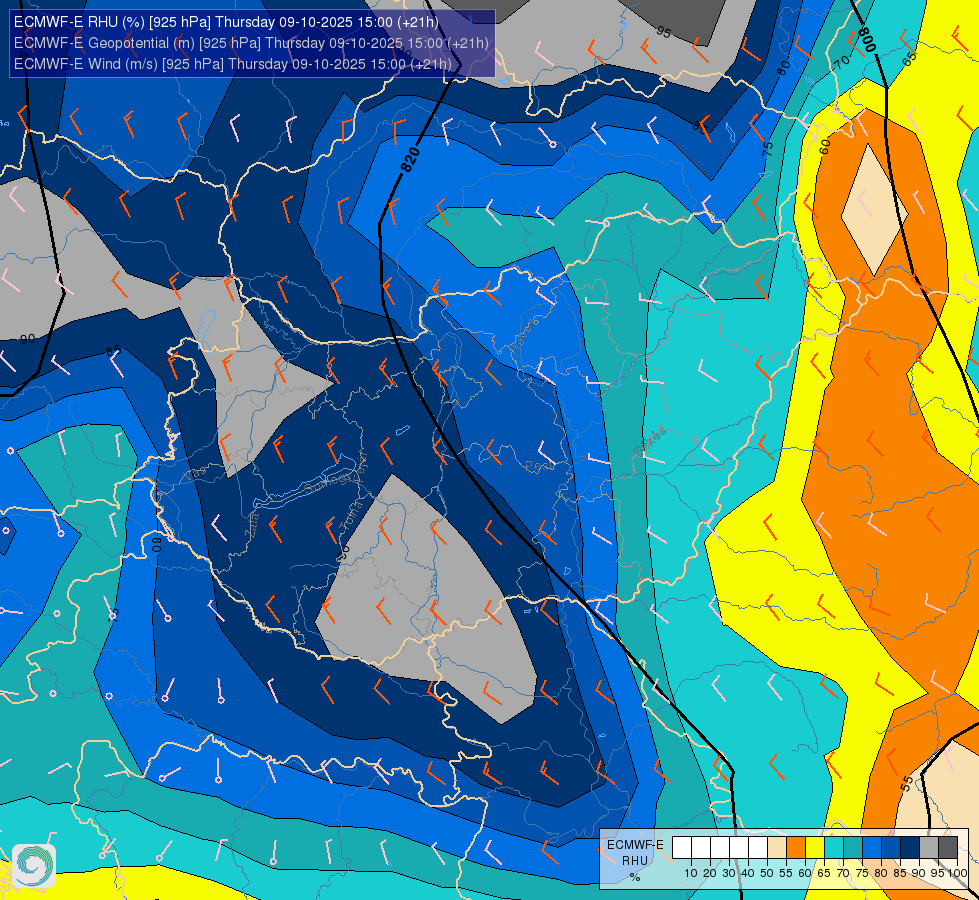The image size is (979, 900).
Task: Pick the white legend swatch between 40 and 50
Action: tap(758, 848)
